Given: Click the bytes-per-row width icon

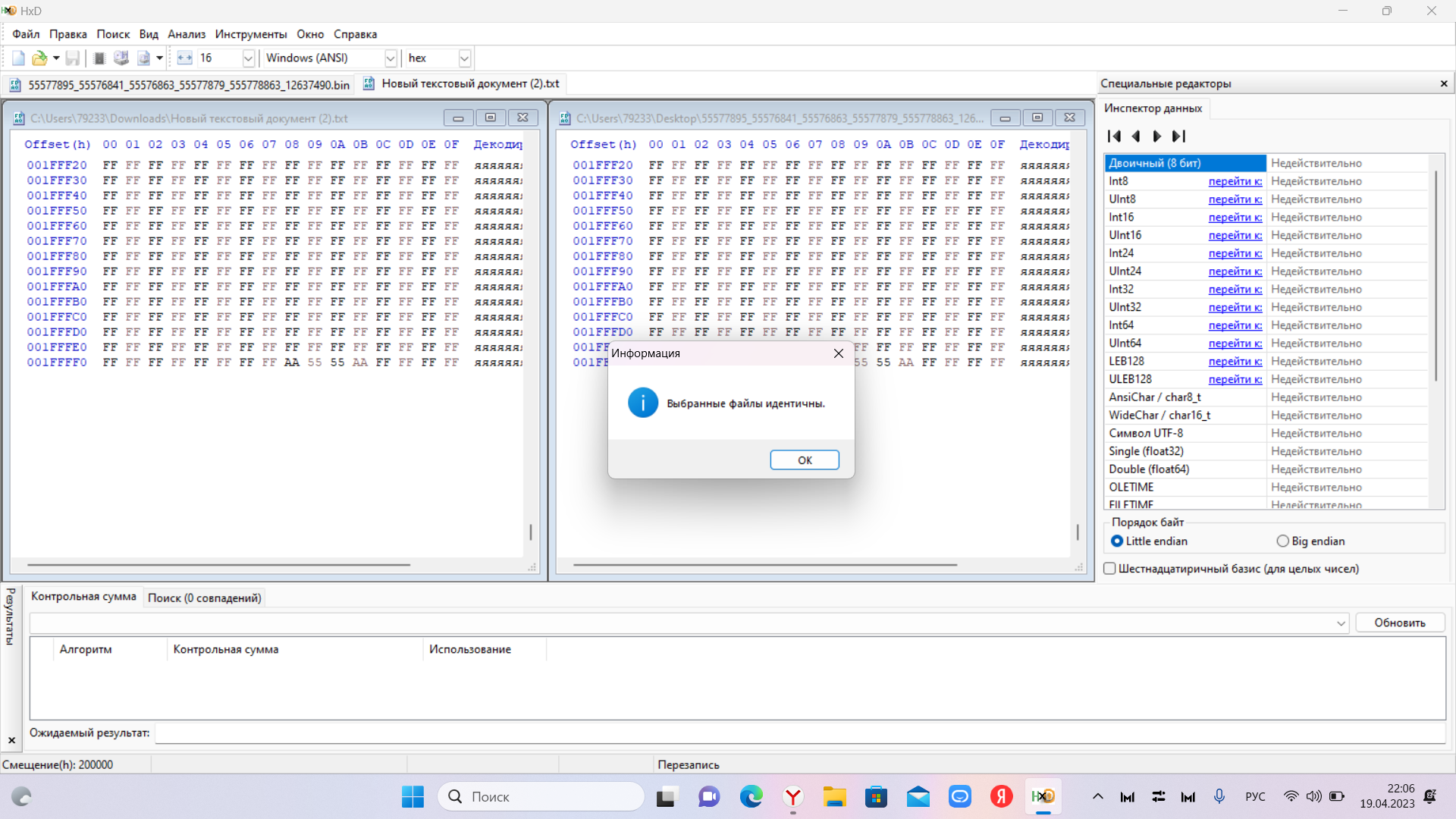Looking at the screenshot, I should pos(184,58).
